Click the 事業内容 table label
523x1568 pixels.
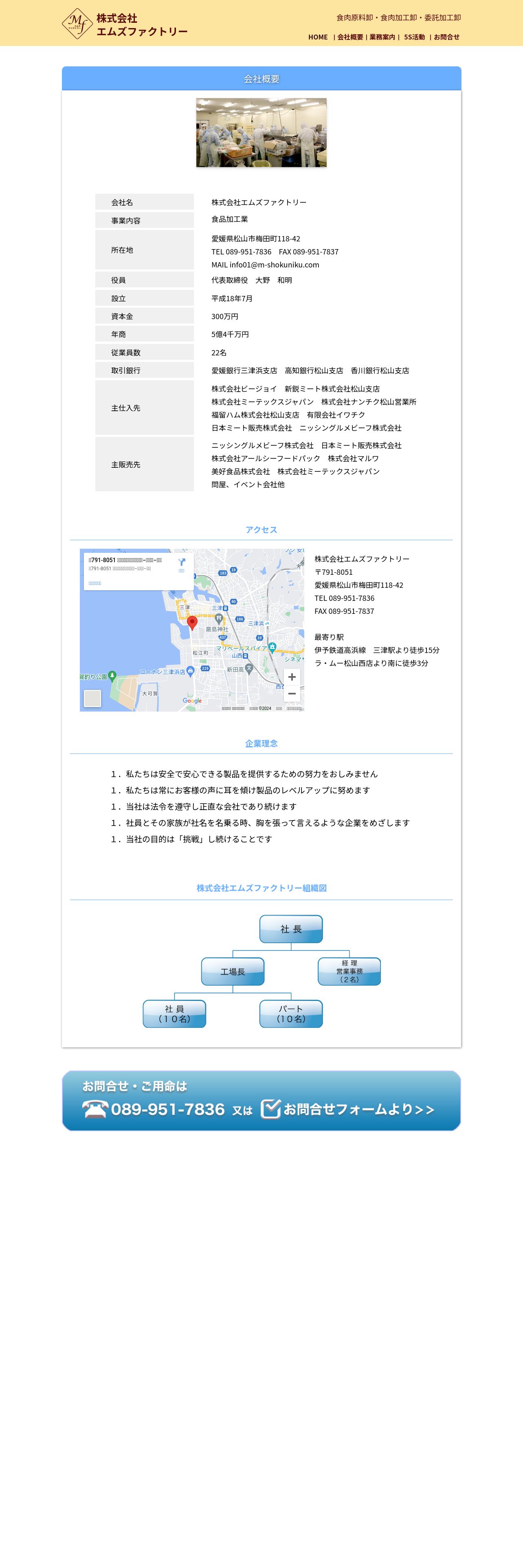pos(144,220)
